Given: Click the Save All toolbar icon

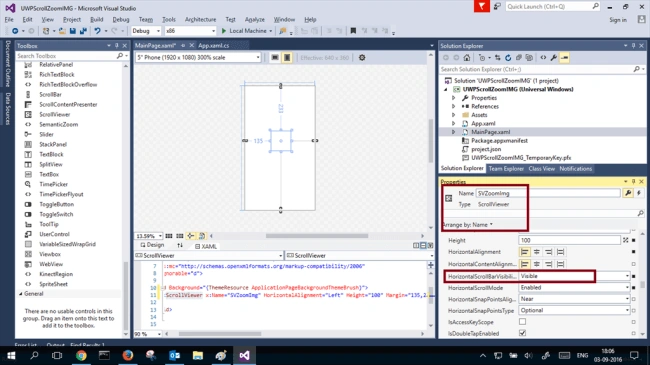Looking at the screenshot, I should point(83,31).
